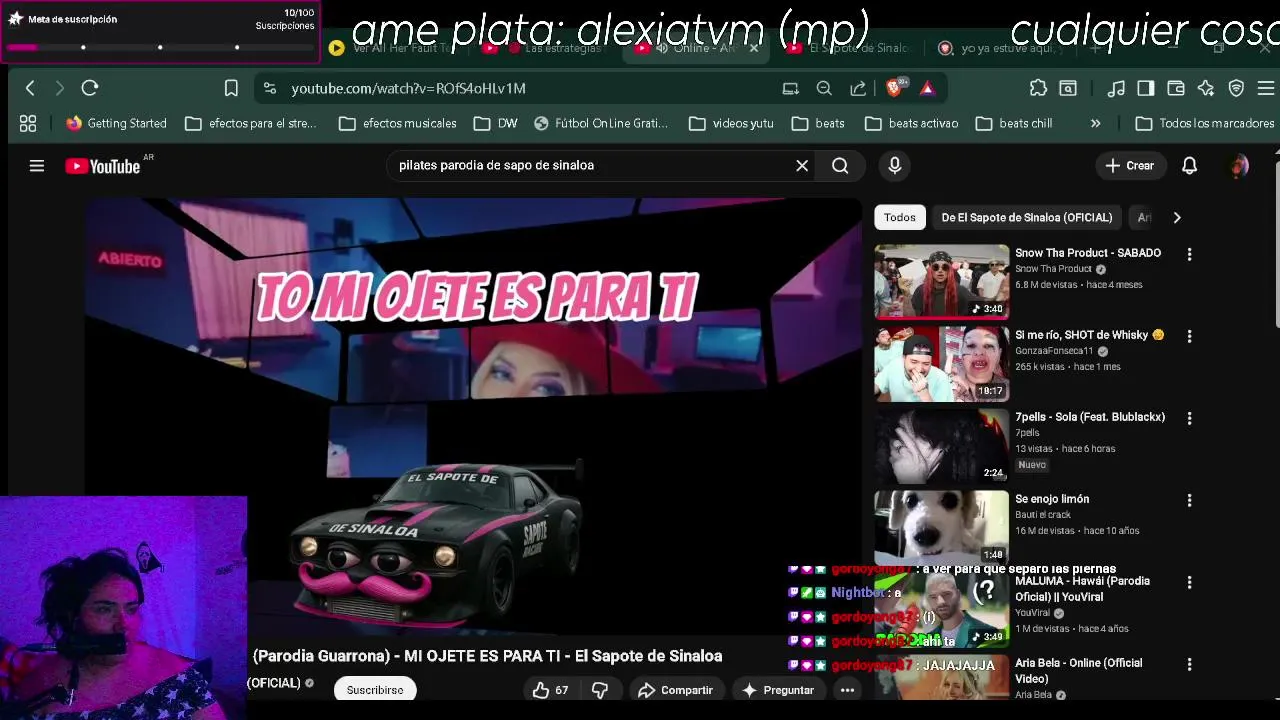This screenshot has height=720, width=1280.
Task: Start voice search with microphone
Action: (x=895, y=165)
